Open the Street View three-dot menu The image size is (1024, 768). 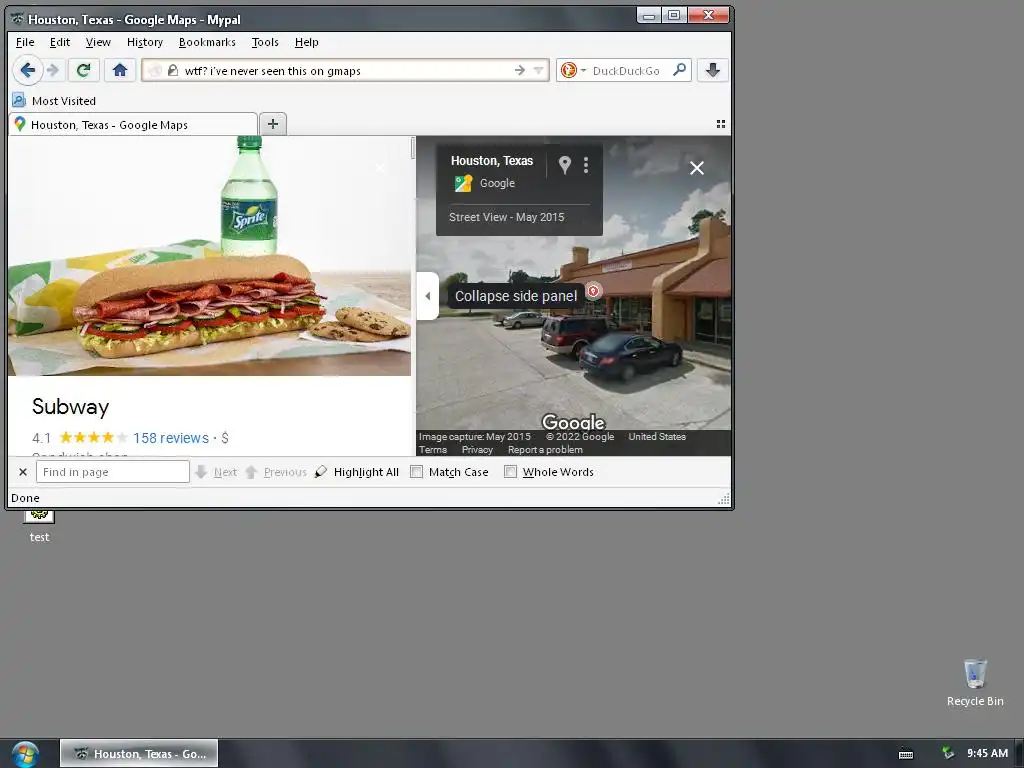pyautogui.click(x=586, y=165)
